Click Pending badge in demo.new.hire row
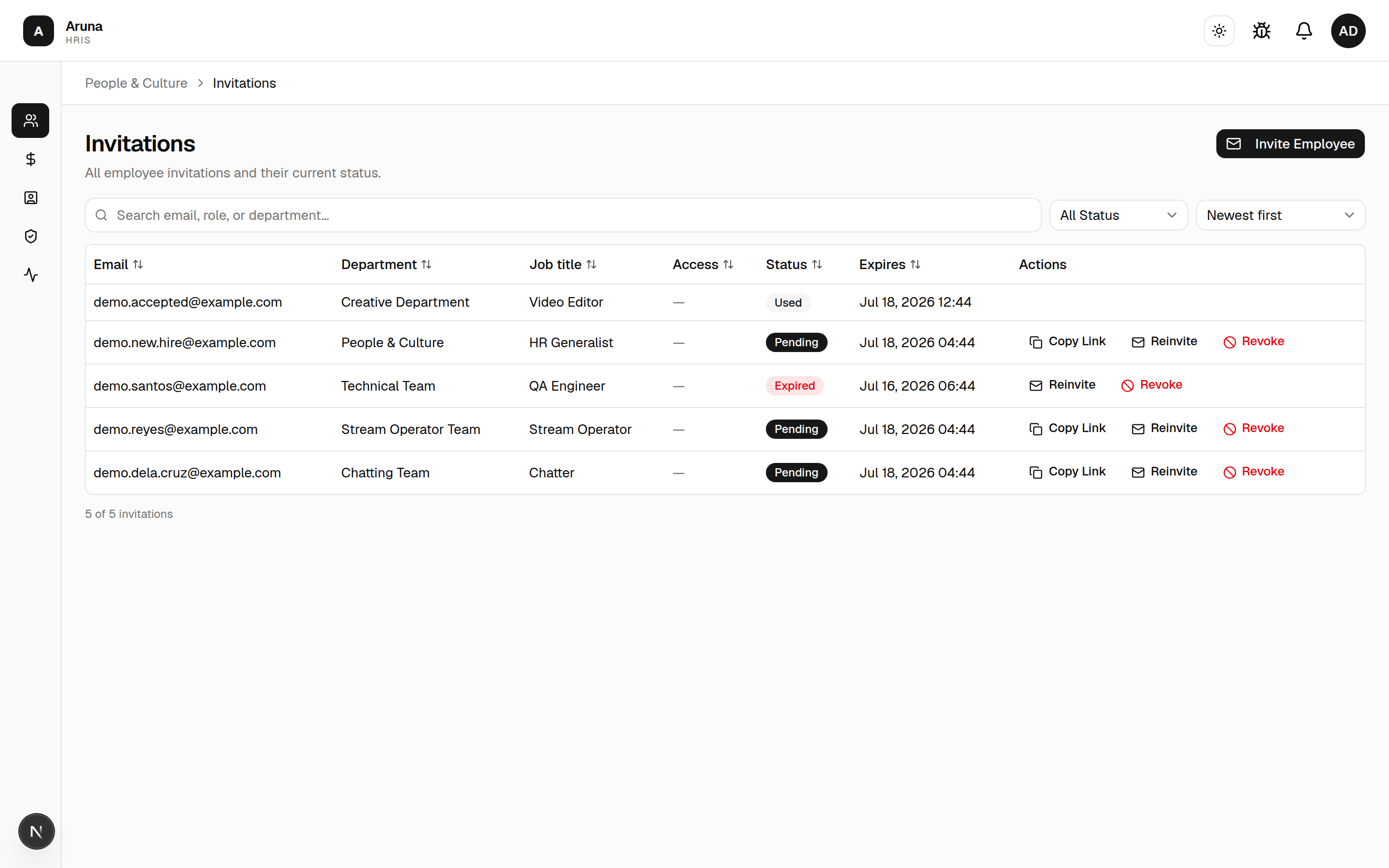Viewport: 1389px width, 868px height. tap(796, 342)
